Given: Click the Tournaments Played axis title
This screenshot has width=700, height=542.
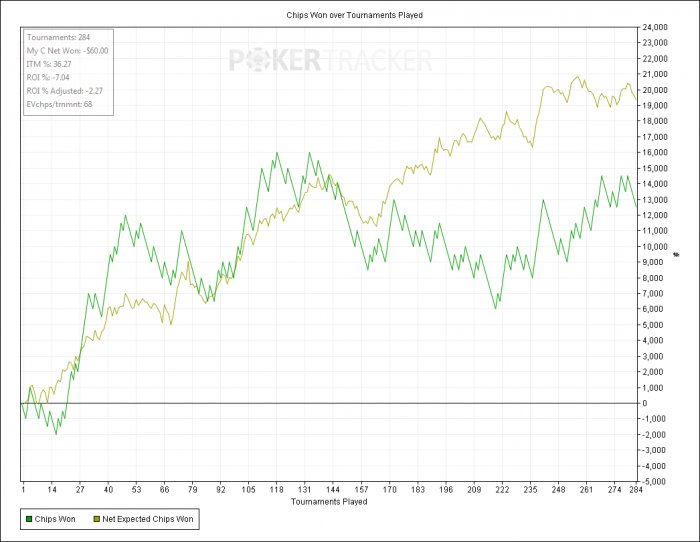Looking at the screenshot, I should (329, 502).
